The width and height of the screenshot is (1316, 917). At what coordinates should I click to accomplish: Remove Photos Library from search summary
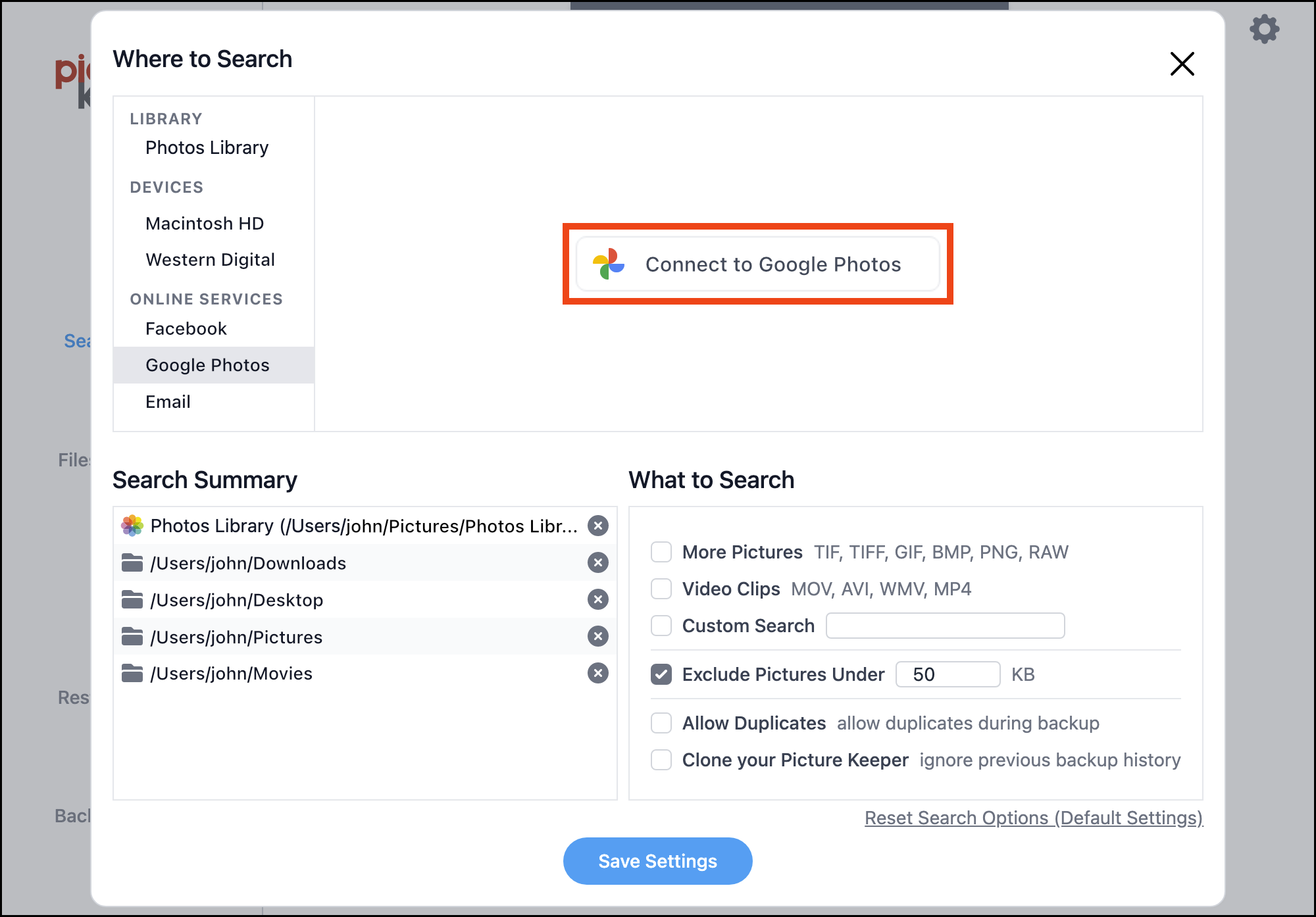click(x=597, y=526)
